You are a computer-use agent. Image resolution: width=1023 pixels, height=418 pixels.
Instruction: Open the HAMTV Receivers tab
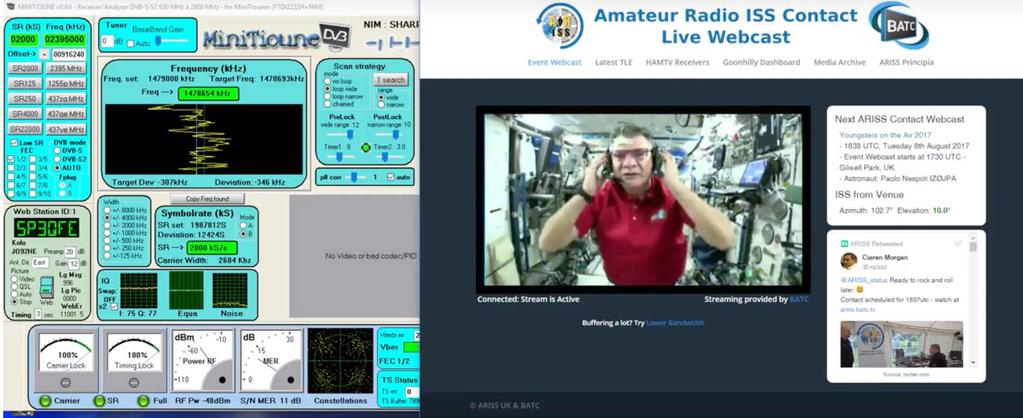677,63
